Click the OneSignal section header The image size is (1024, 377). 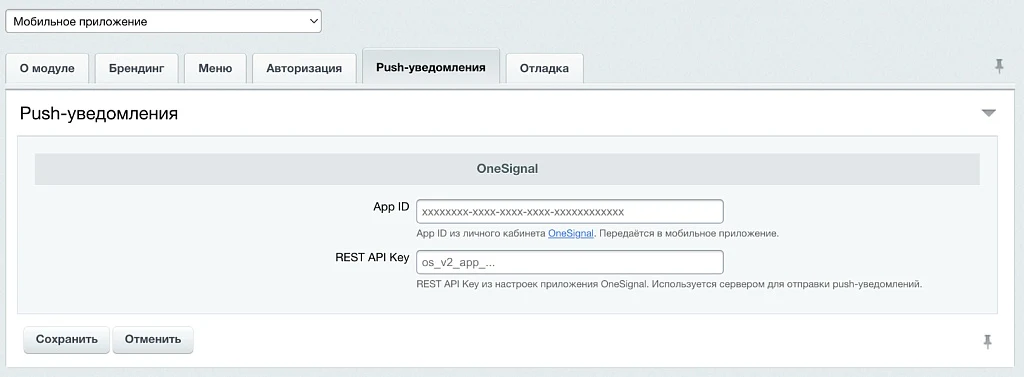point(507,169)
